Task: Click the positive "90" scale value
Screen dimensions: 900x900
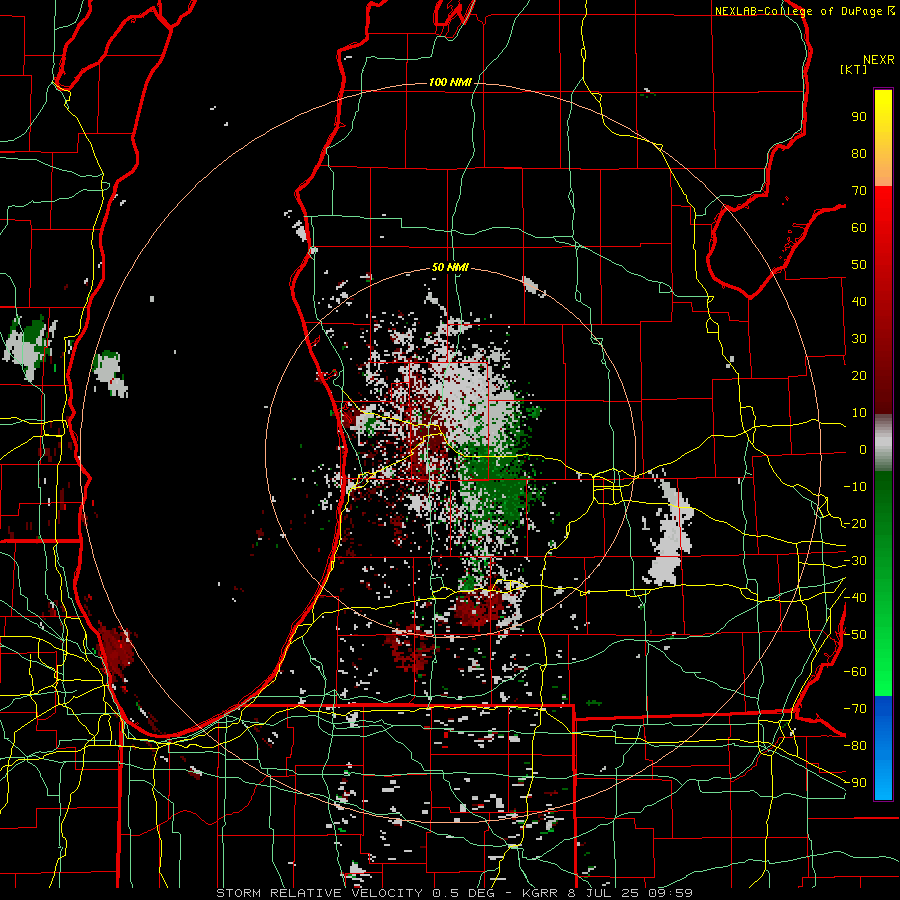Action: click(x=859, y=117)
